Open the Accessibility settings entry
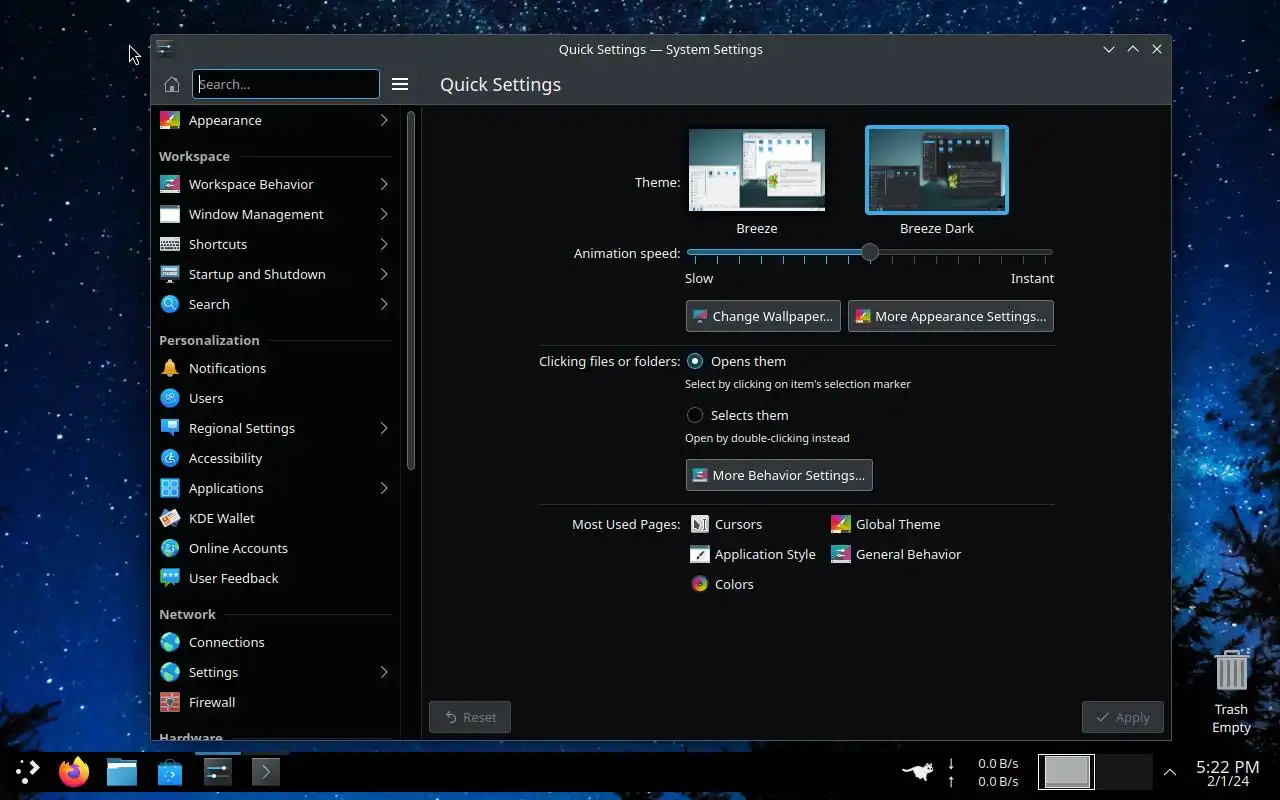1280x800 pixels. click(x=275, y=458)
